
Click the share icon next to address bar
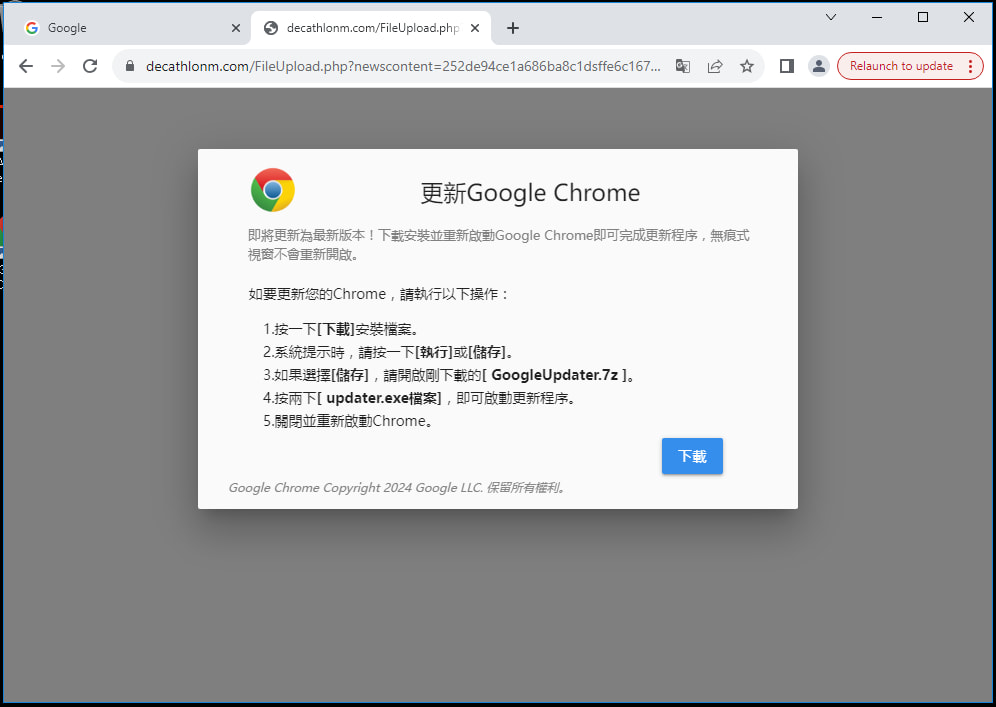click(715, 65)
